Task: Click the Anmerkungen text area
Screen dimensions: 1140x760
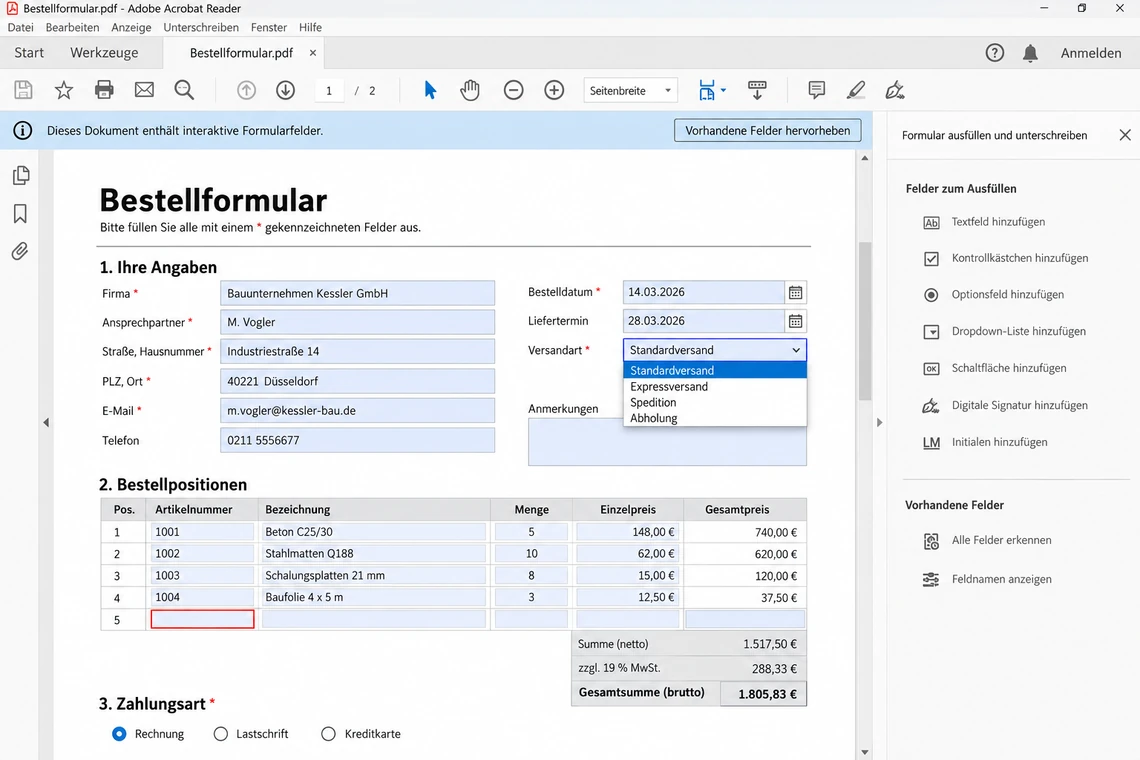Action: click(x=667, y=442)
